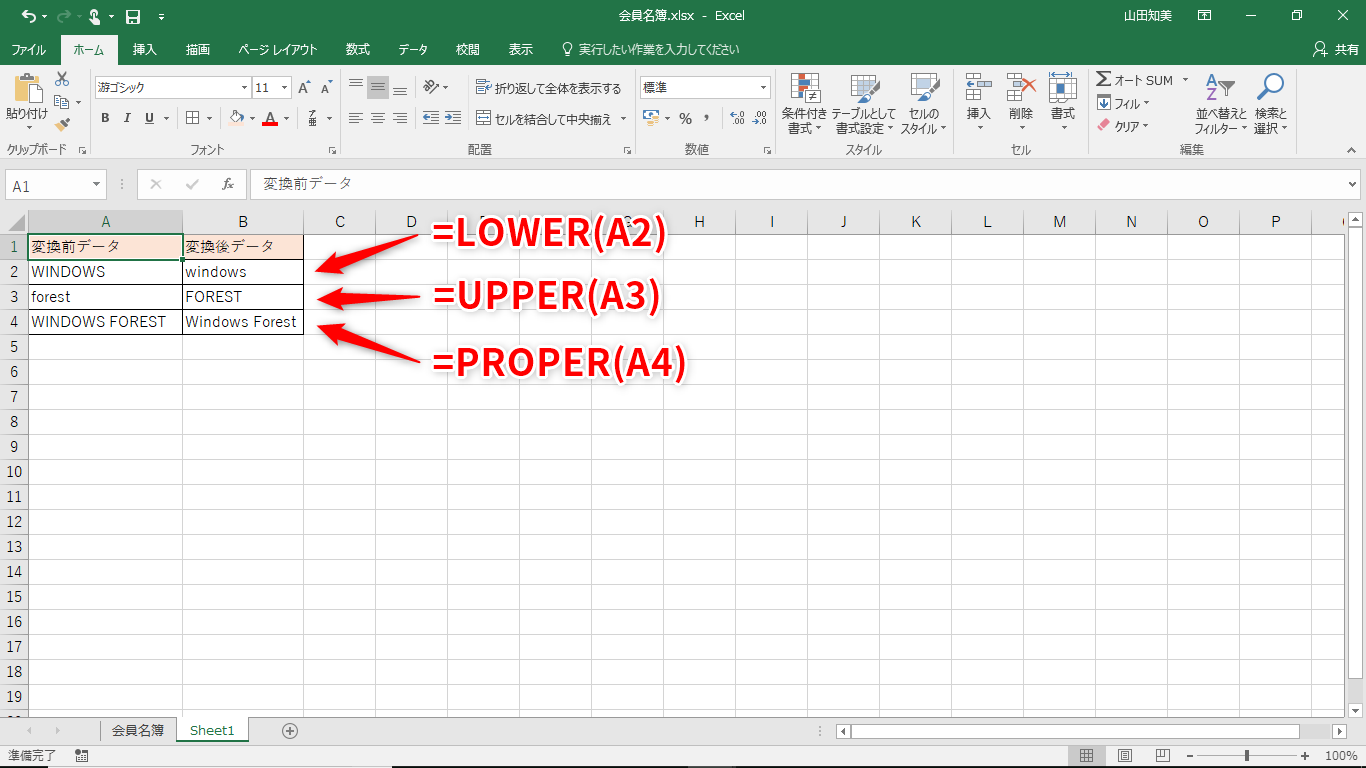Click the Format Painter brush icon

62,125
